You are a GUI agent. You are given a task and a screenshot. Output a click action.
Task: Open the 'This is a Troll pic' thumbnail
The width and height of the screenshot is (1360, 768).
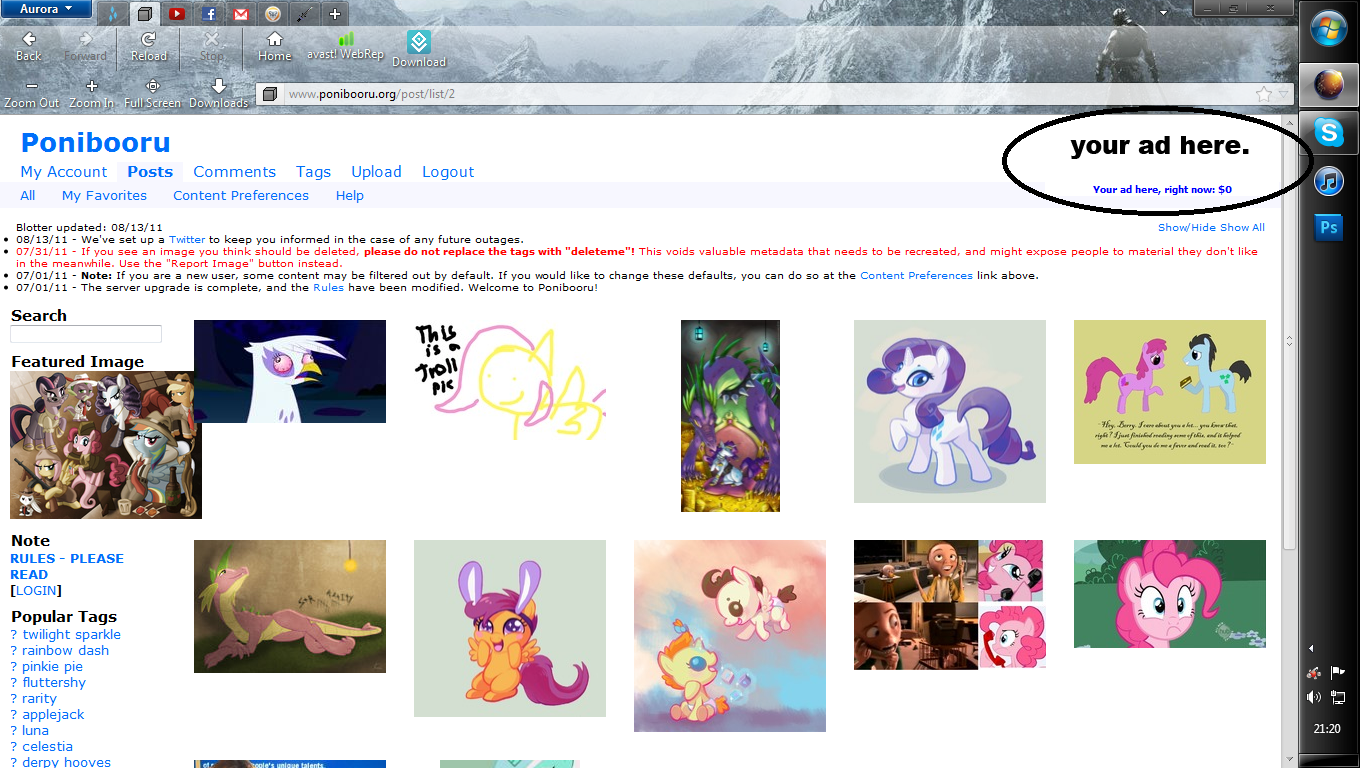(x=510, y=380)
